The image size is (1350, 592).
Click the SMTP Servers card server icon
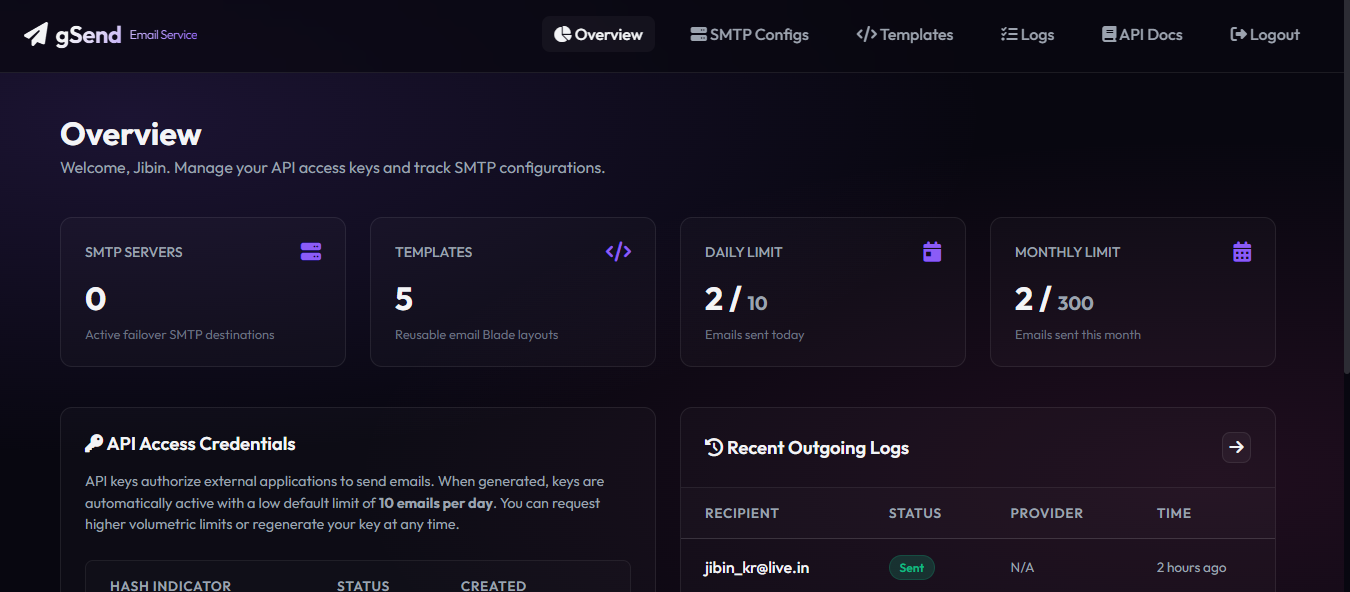point(311,252)
